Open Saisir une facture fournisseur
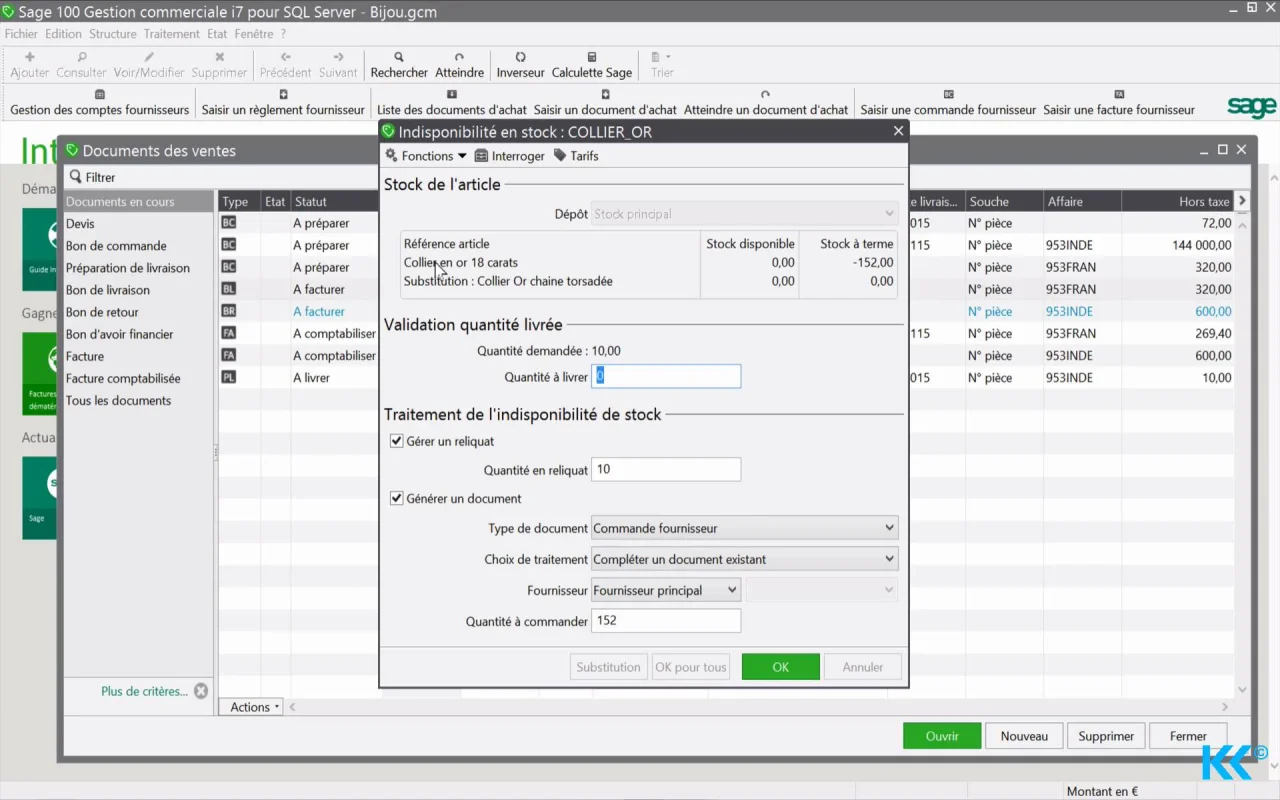The height and width of the screenshot is (800, 1280). point(1119,103)
